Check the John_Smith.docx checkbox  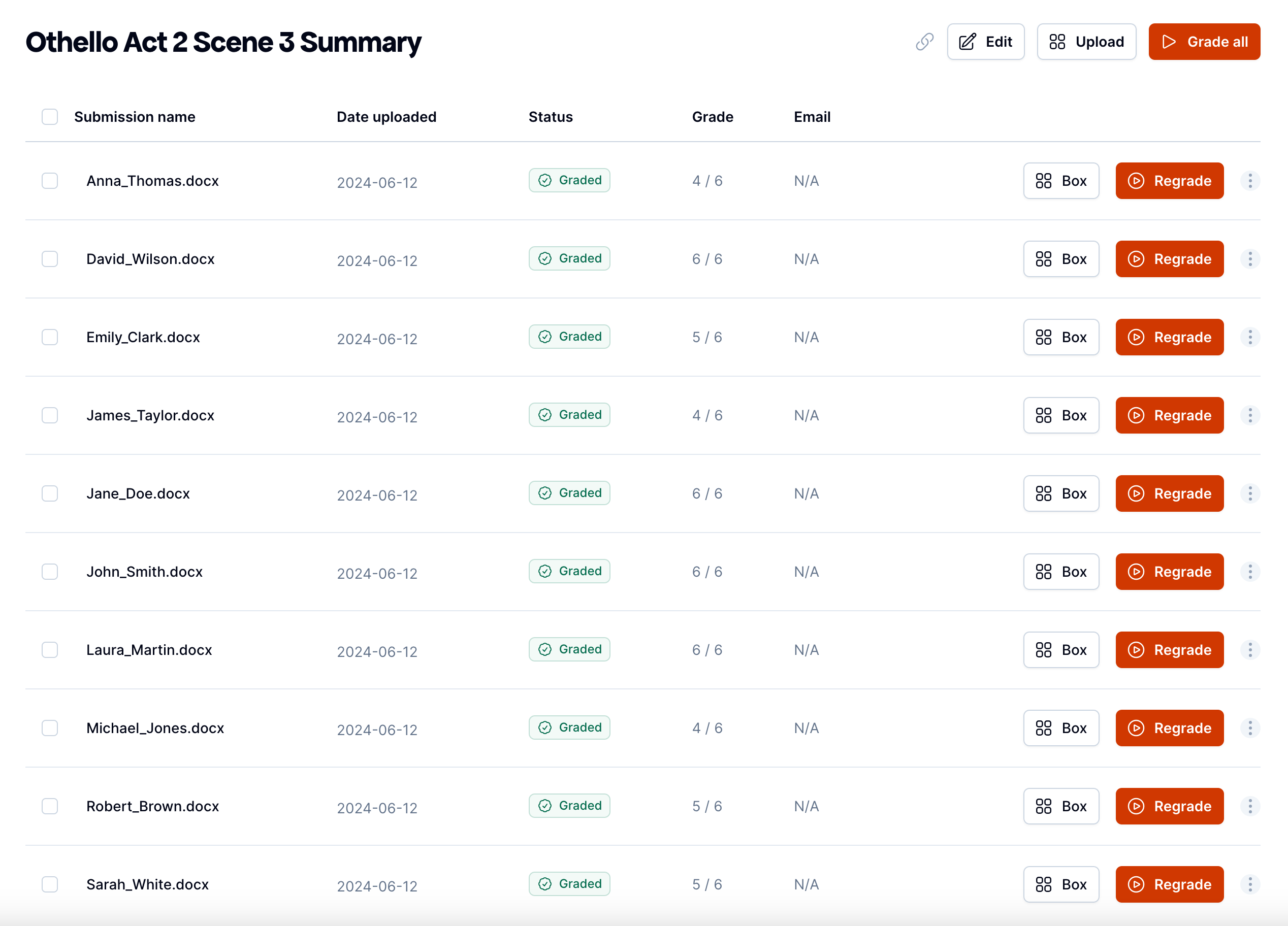(50, 572)
